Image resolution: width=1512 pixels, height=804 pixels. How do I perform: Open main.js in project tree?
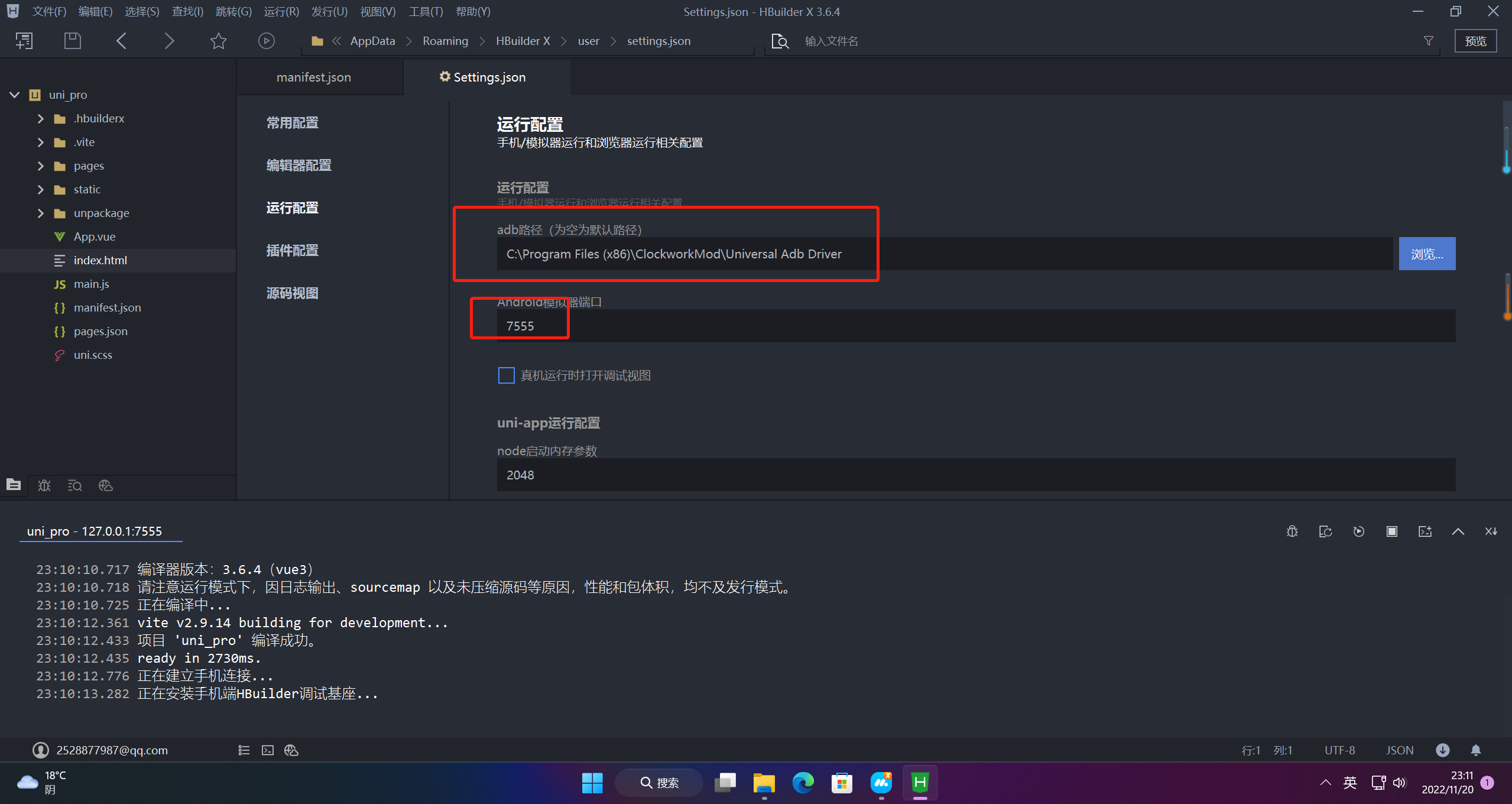coord(91,284)
